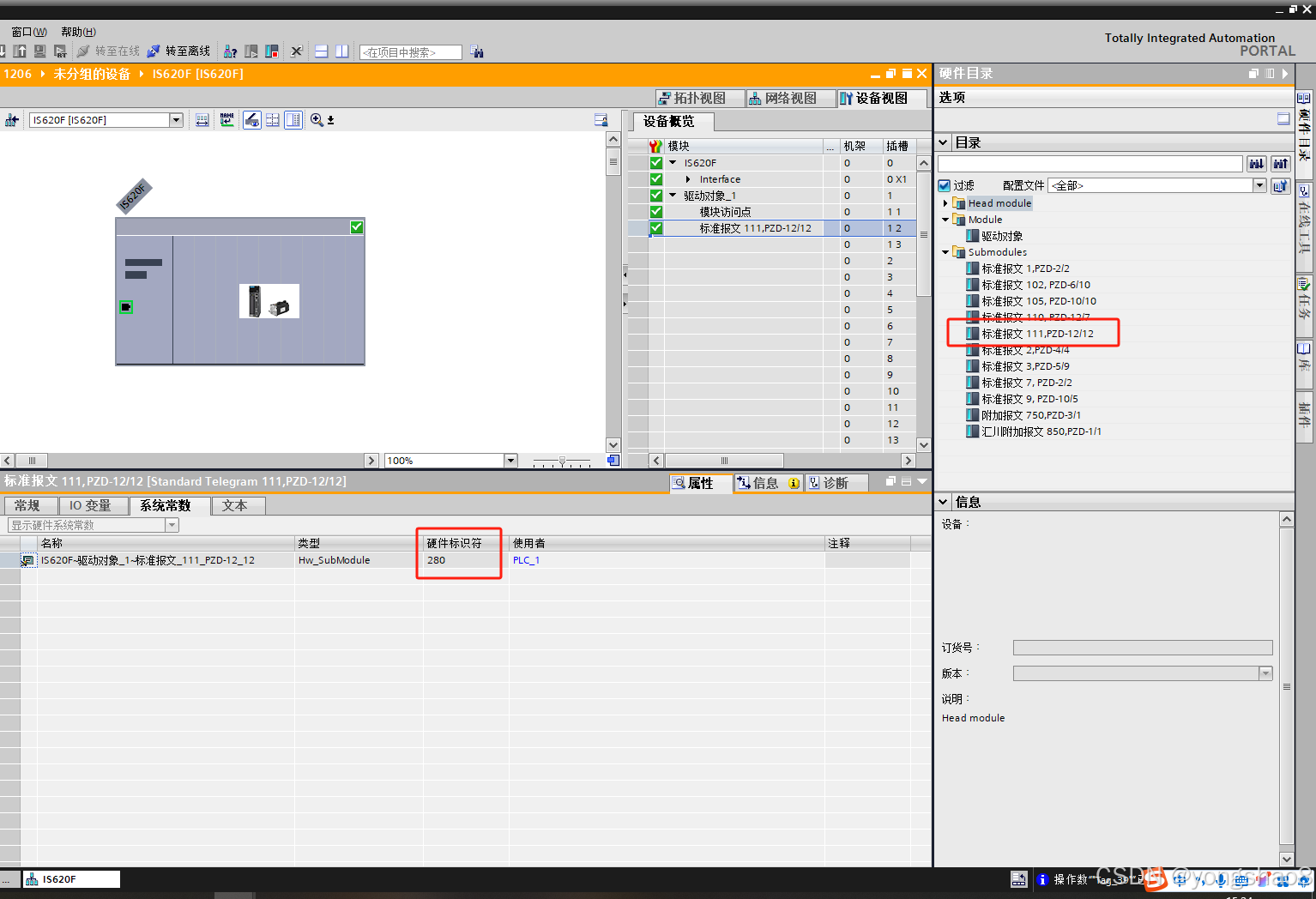Expand the Interface row in device overview
1316x899 pixels.
point(688,179)
